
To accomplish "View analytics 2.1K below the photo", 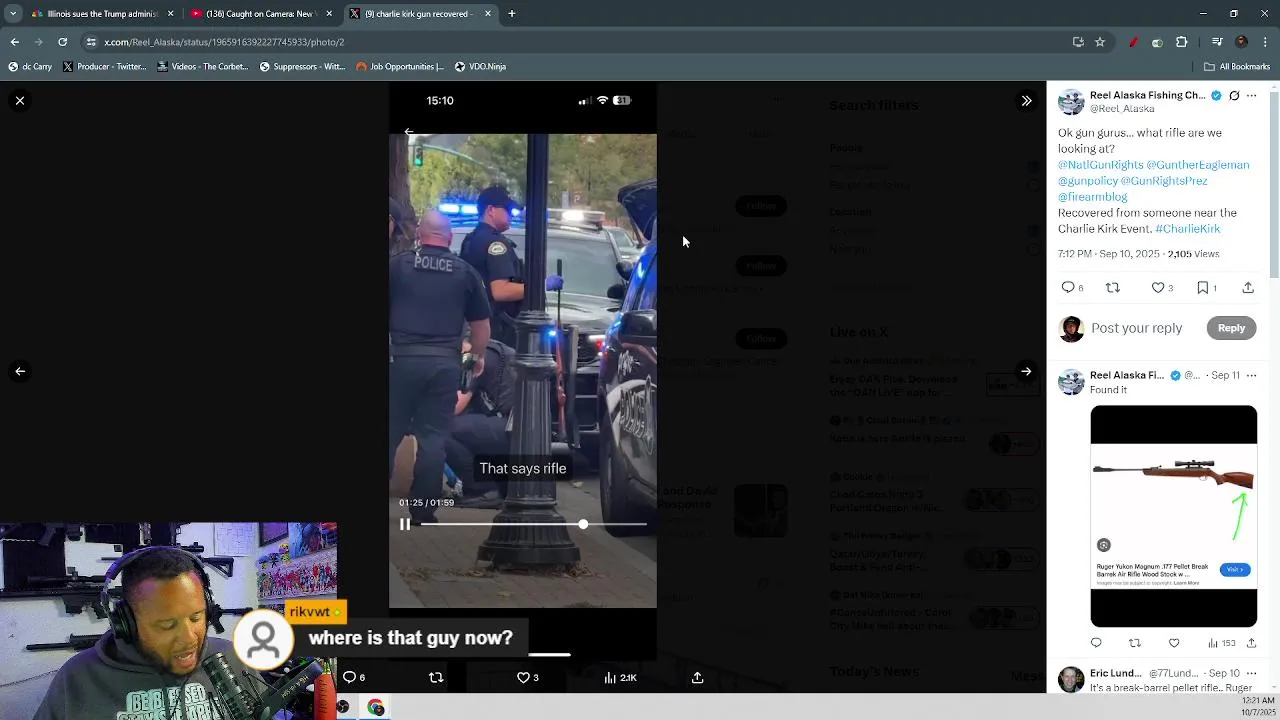I will coord(620,677).
